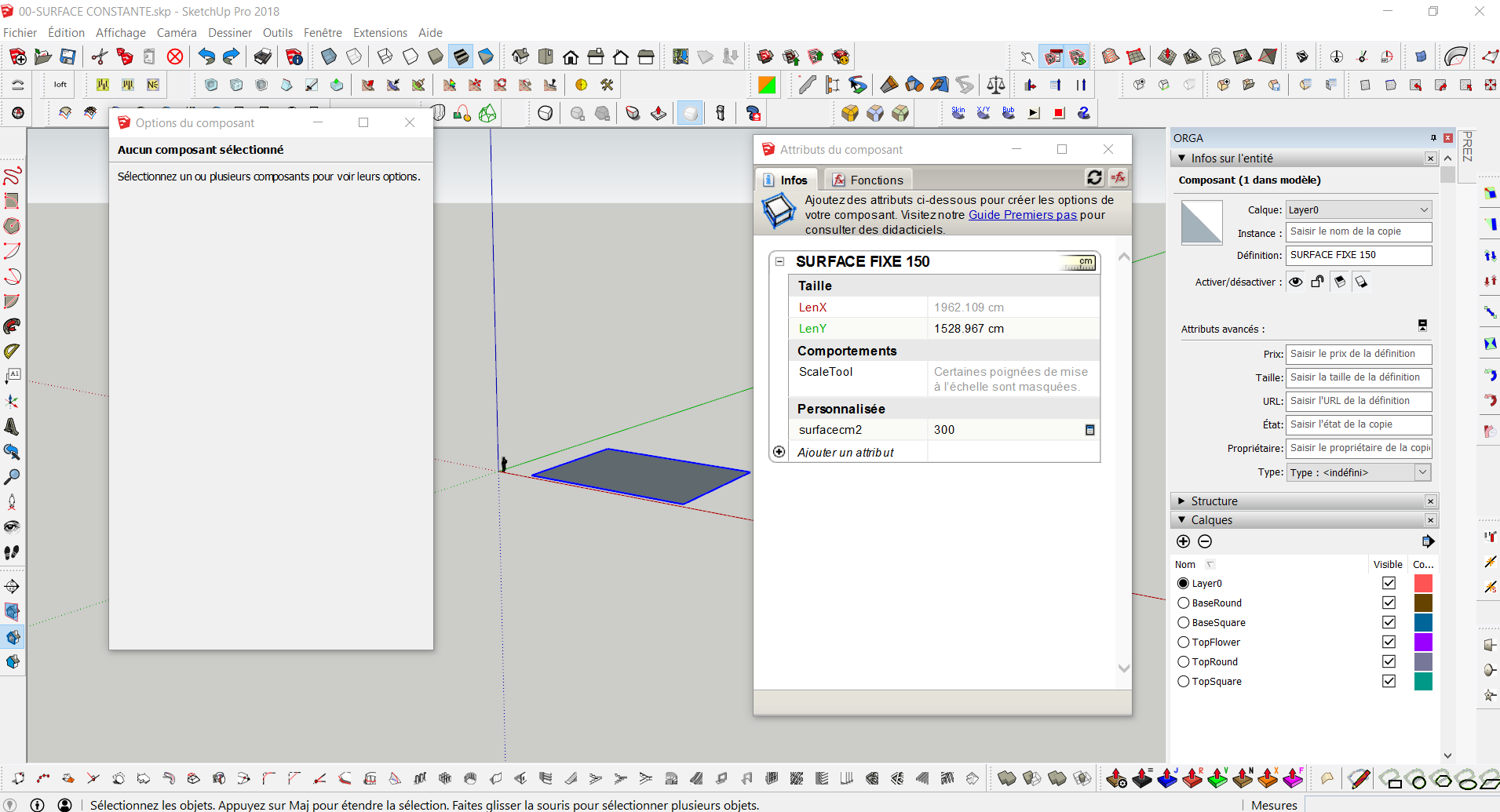
Task: Set TopFlower as the active layer
Action: (1184, 642)
